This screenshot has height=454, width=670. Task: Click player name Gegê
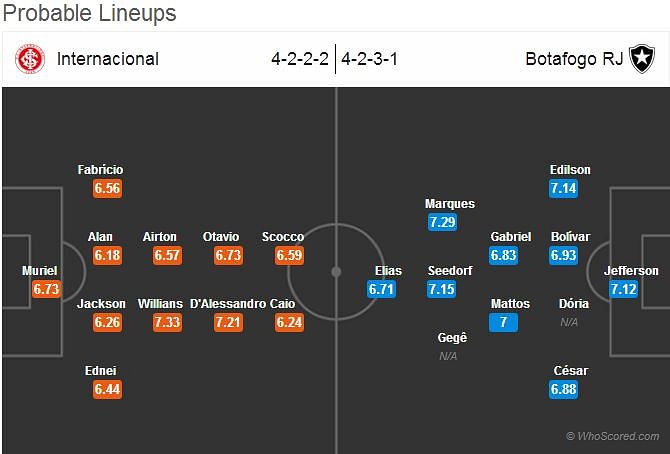pos(452,338)
